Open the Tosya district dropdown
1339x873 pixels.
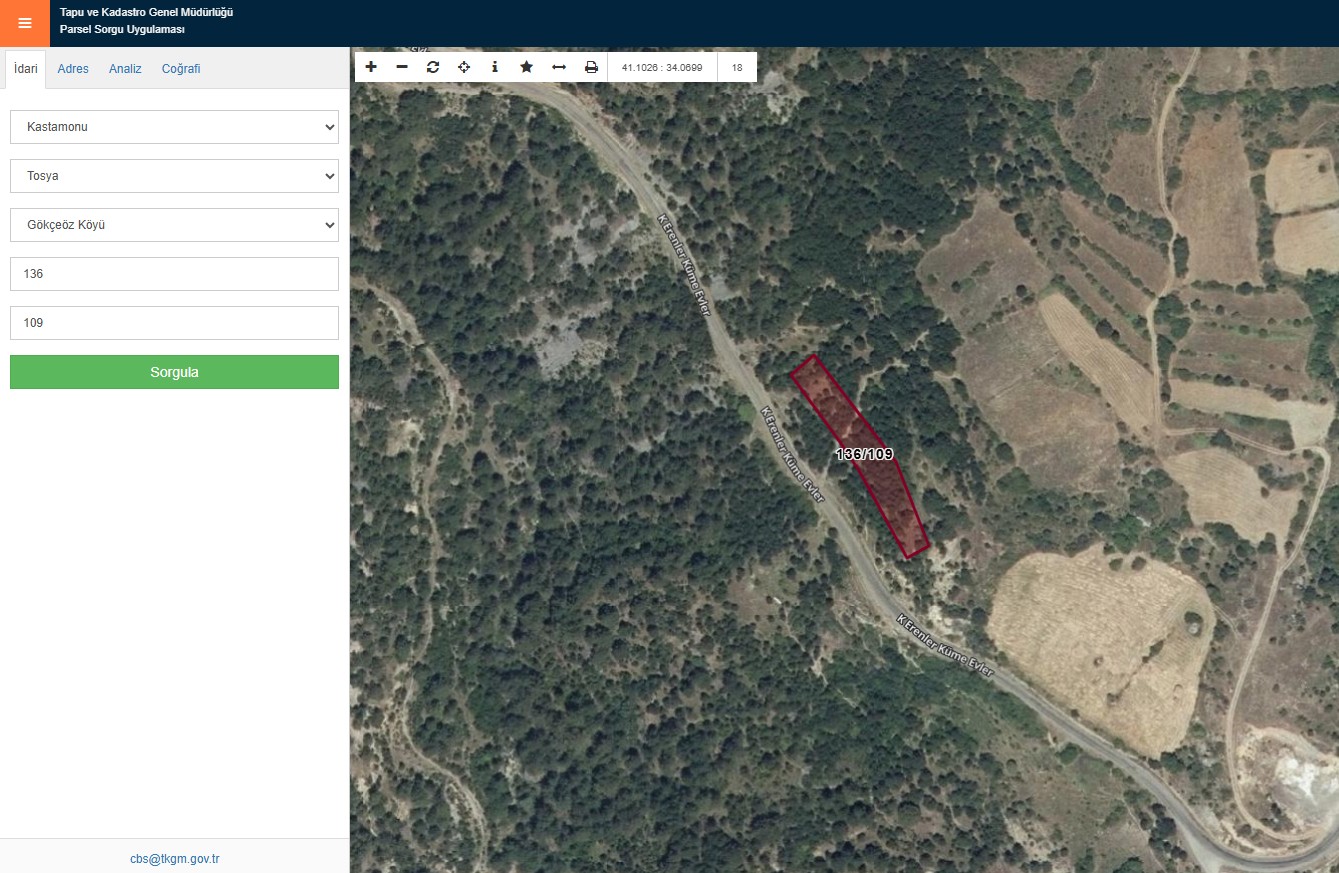pos(174,176)
